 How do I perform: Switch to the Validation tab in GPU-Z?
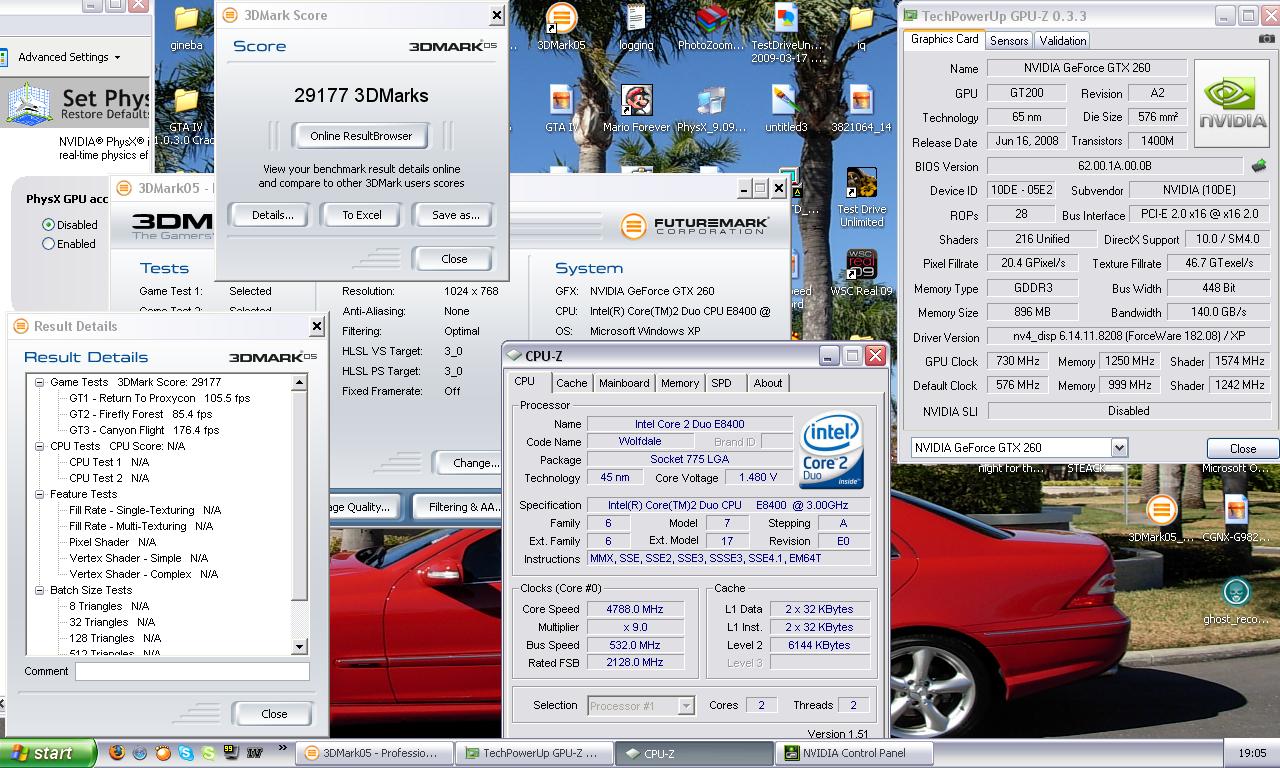(1062, 40)
